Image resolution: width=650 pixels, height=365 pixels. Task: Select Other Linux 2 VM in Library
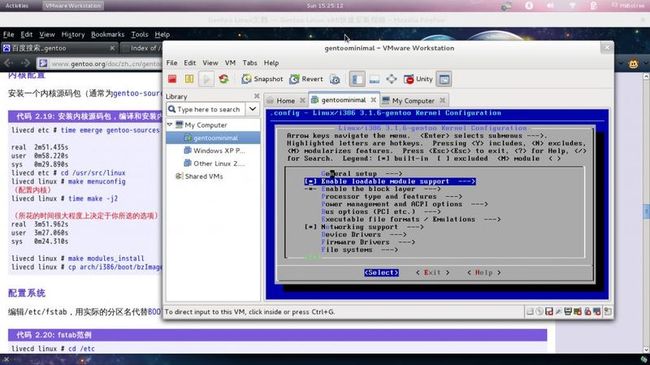(x=214, y=163)
